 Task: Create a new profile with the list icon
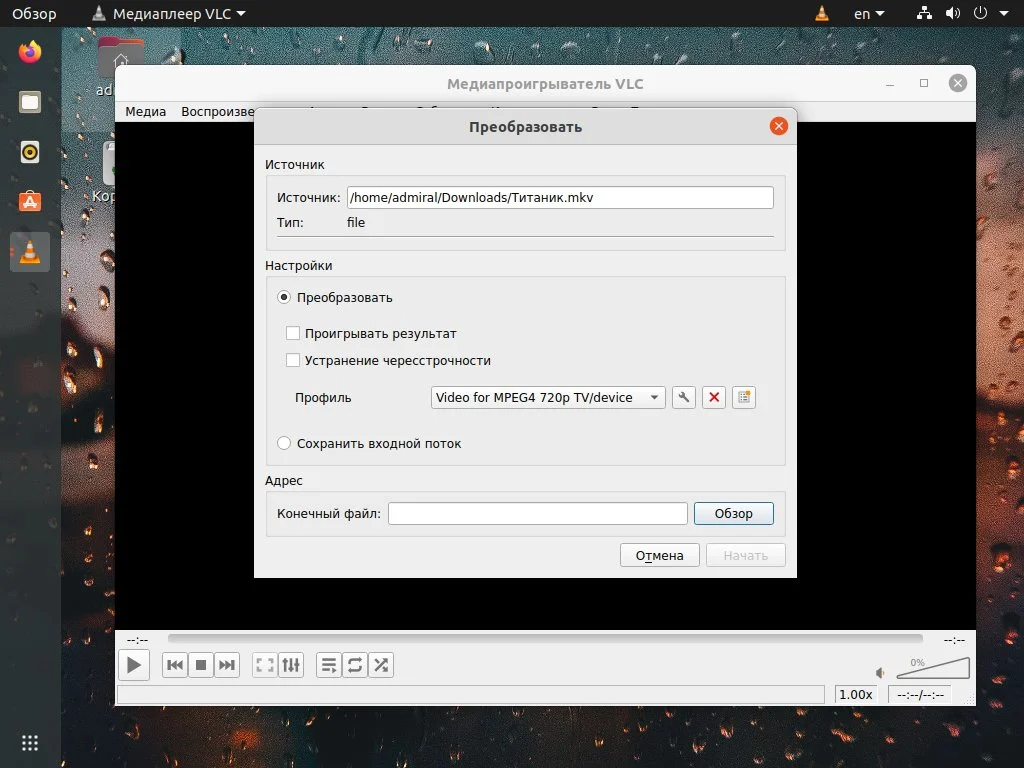[x=744, y=397]
